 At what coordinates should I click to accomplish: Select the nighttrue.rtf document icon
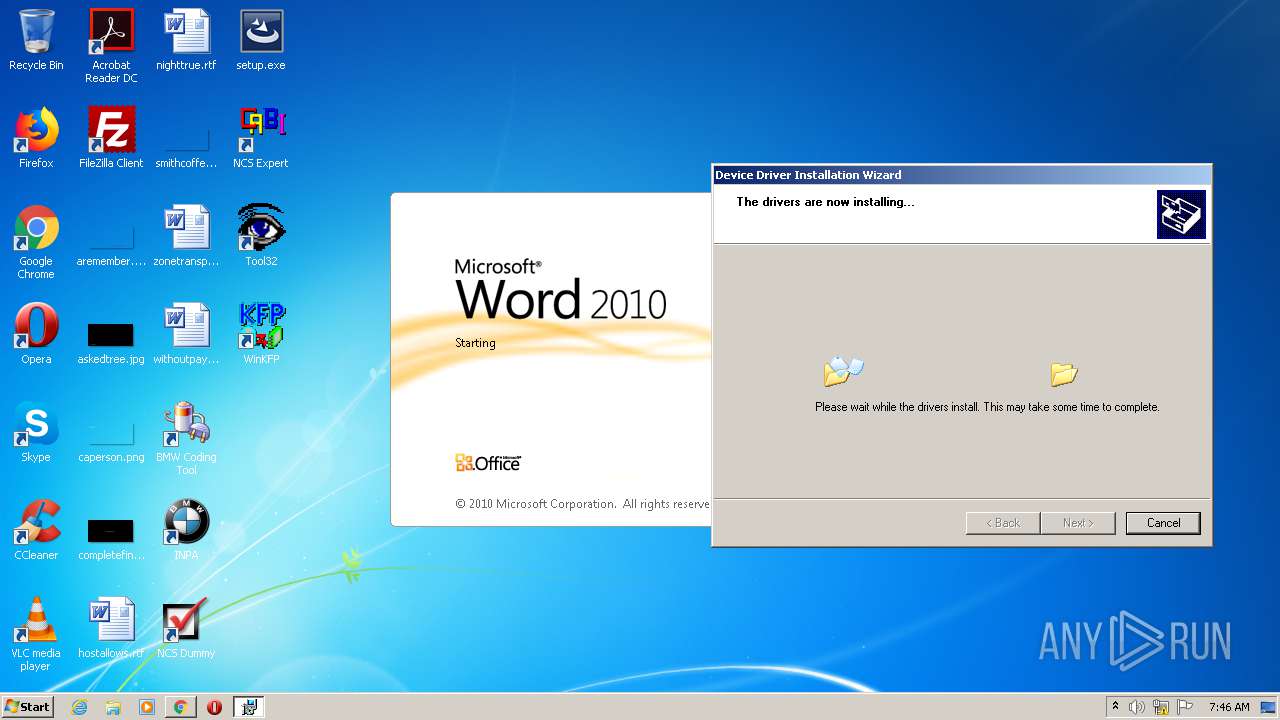[186, 40]
